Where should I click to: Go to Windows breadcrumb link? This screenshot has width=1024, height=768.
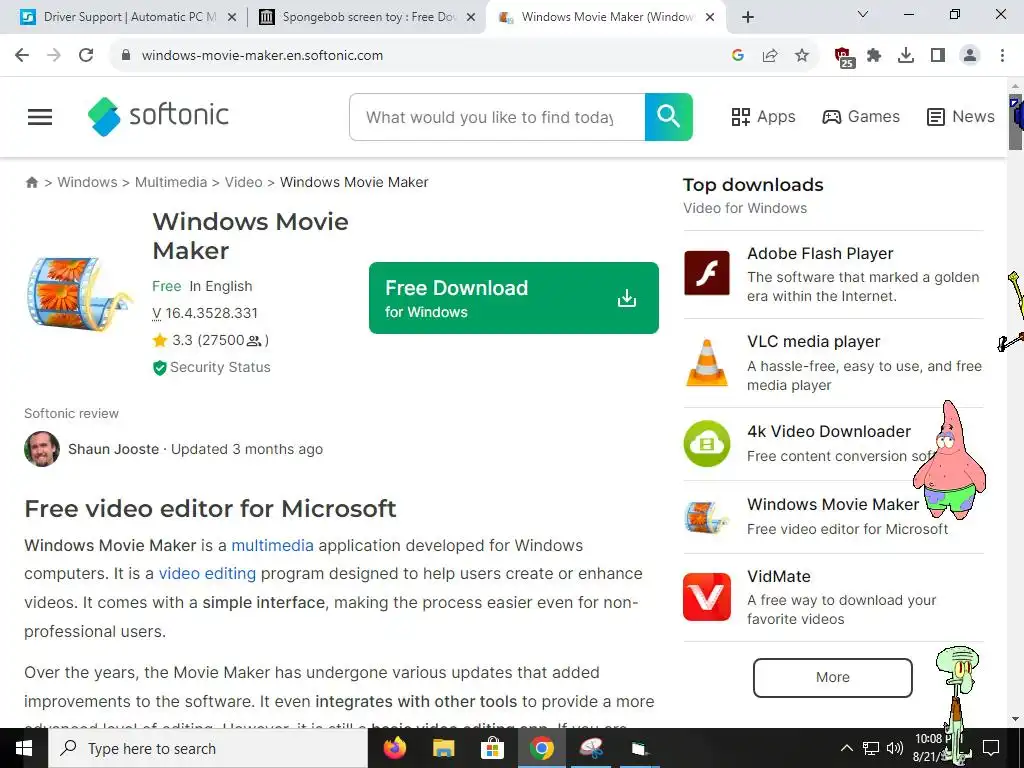pyautogui.click(x=88, y=182)
